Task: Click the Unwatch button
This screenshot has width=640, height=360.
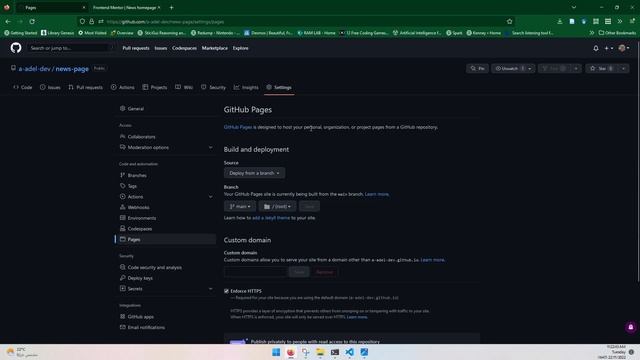Action: point(509,69)
